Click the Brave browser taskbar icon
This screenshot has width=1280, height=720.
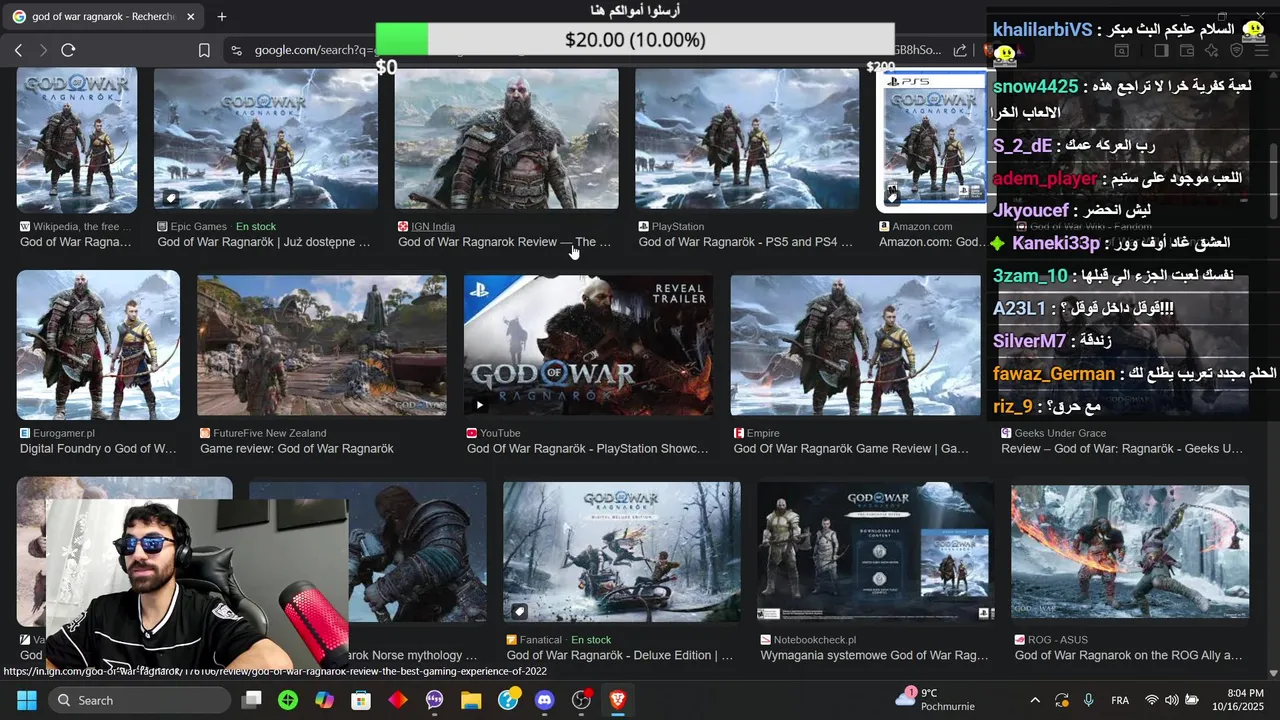tap(617, 700)
